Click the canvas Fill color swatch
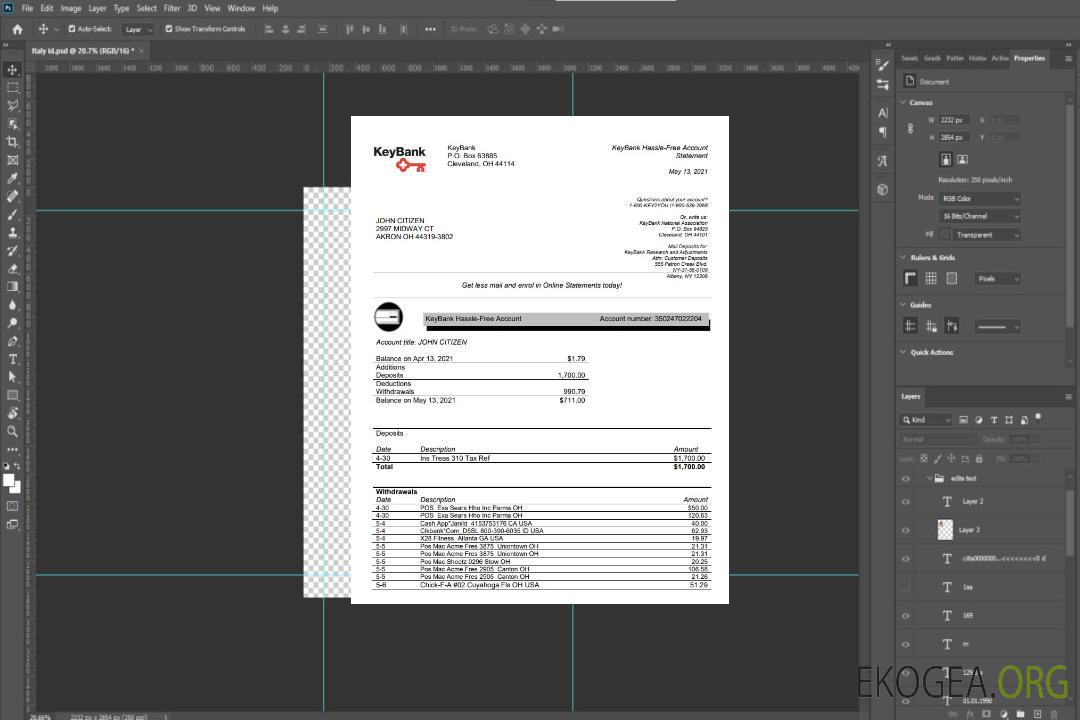 pyautogui.click(x=945, y=234)
